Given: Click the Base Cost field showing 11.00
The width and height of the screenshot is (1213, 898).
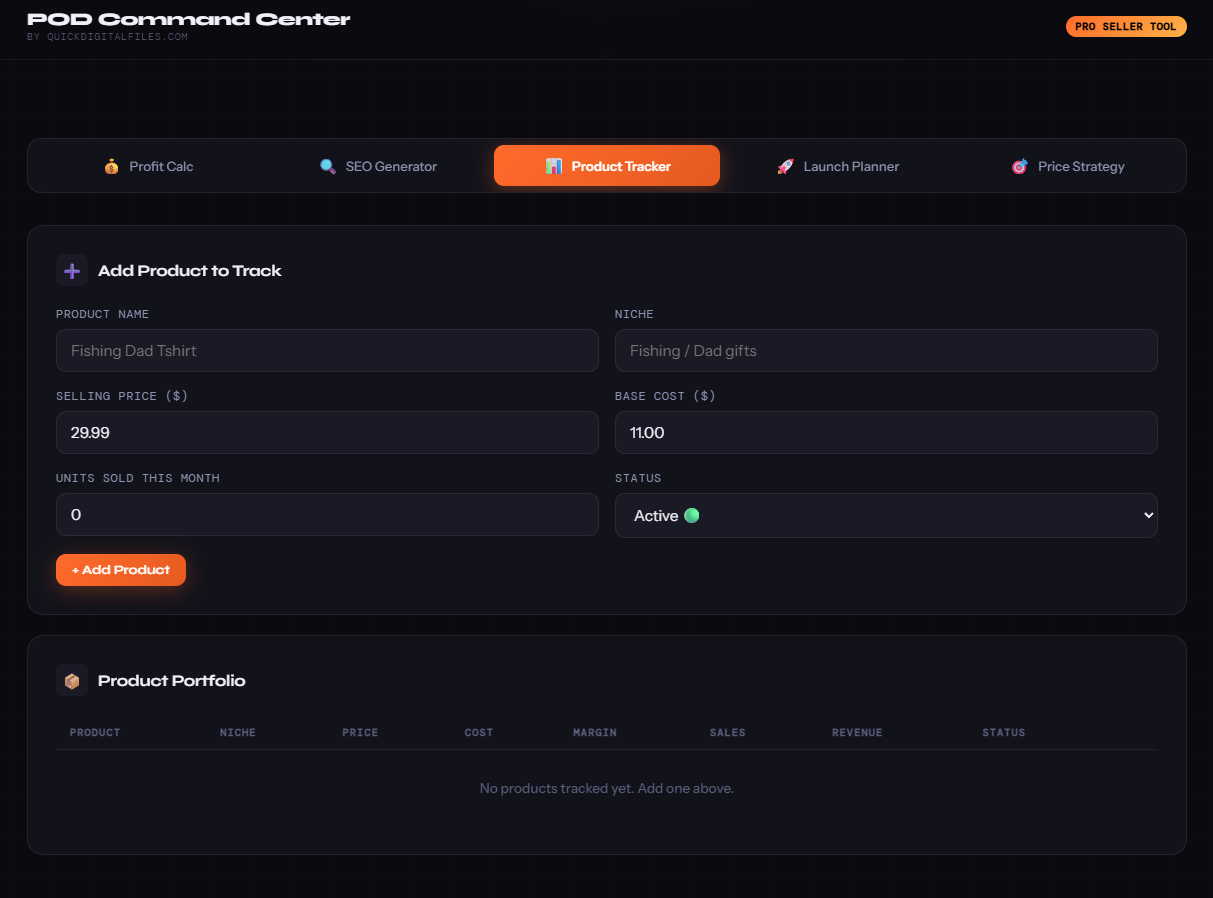Looking at the screenshot, I should (886, 433).
